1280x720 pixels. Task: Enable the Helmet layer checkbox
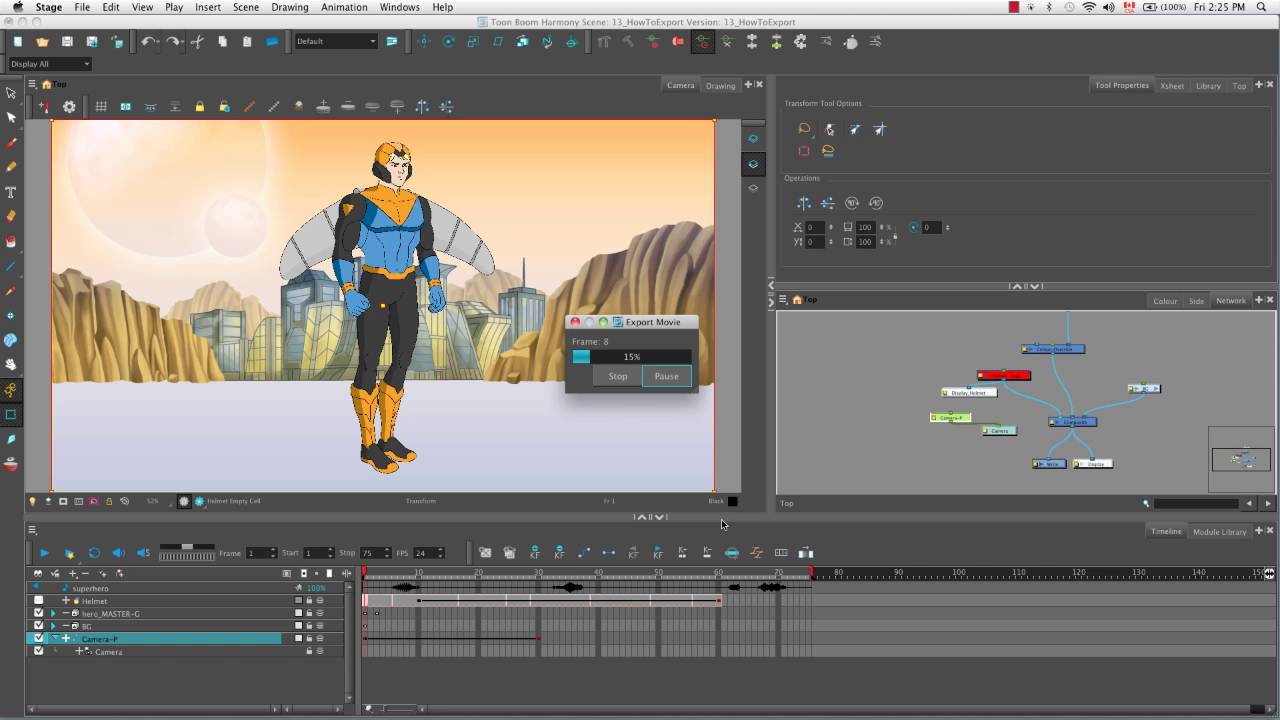[x=39, y=601]
